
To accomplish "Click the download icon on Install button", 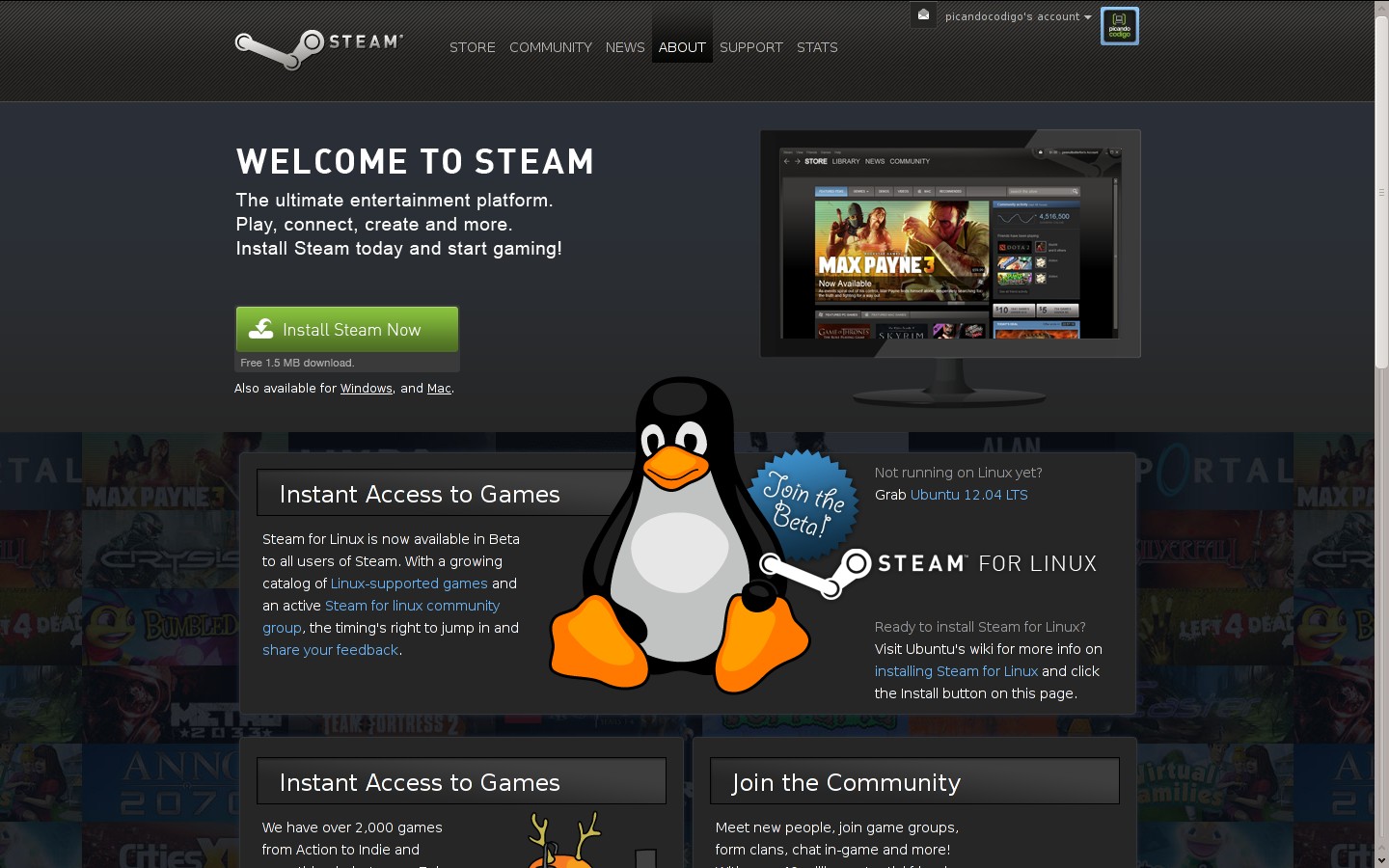I will tap(261, 330).
